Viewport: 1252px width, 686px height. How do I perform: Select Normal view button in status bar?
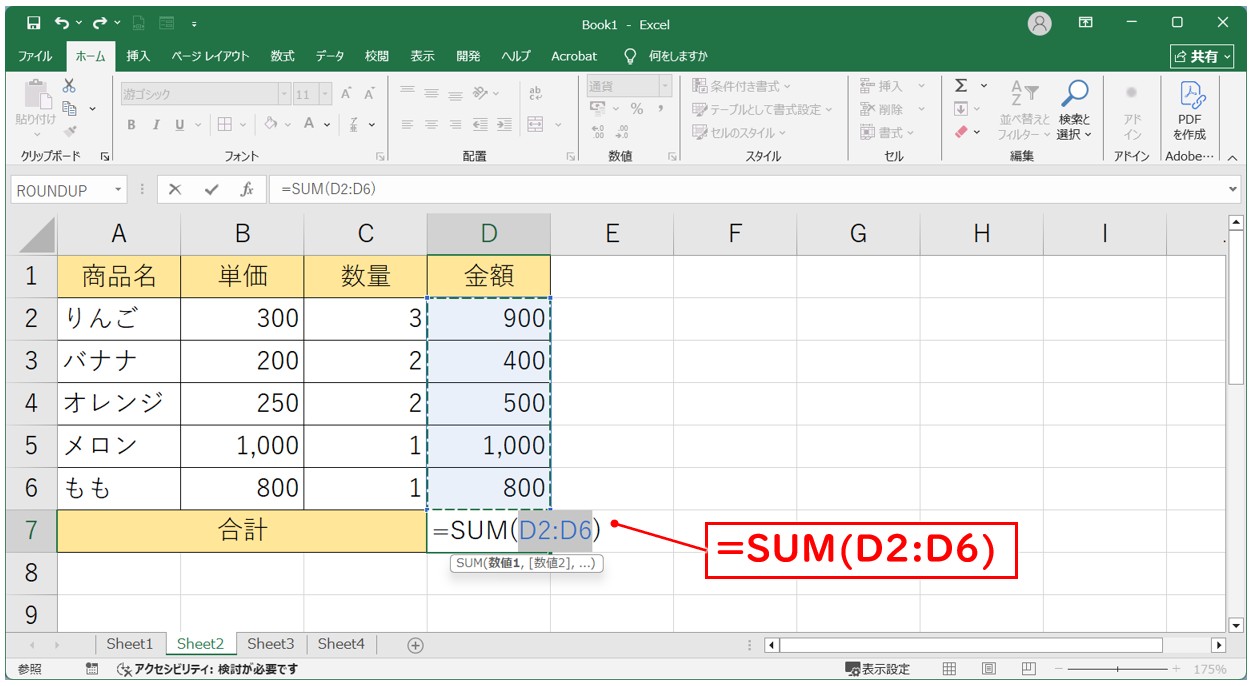950,669
